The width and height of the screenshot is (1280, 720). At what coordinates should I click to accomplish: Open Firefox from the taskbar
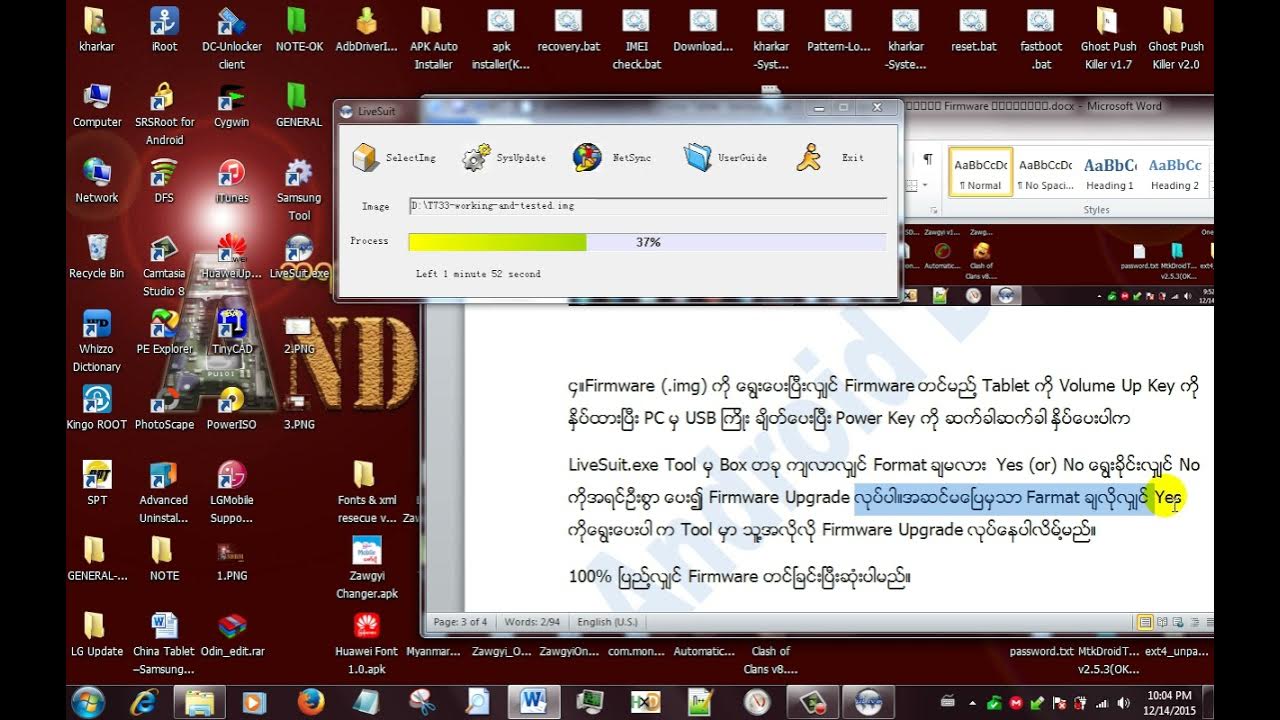click(311, 701)
